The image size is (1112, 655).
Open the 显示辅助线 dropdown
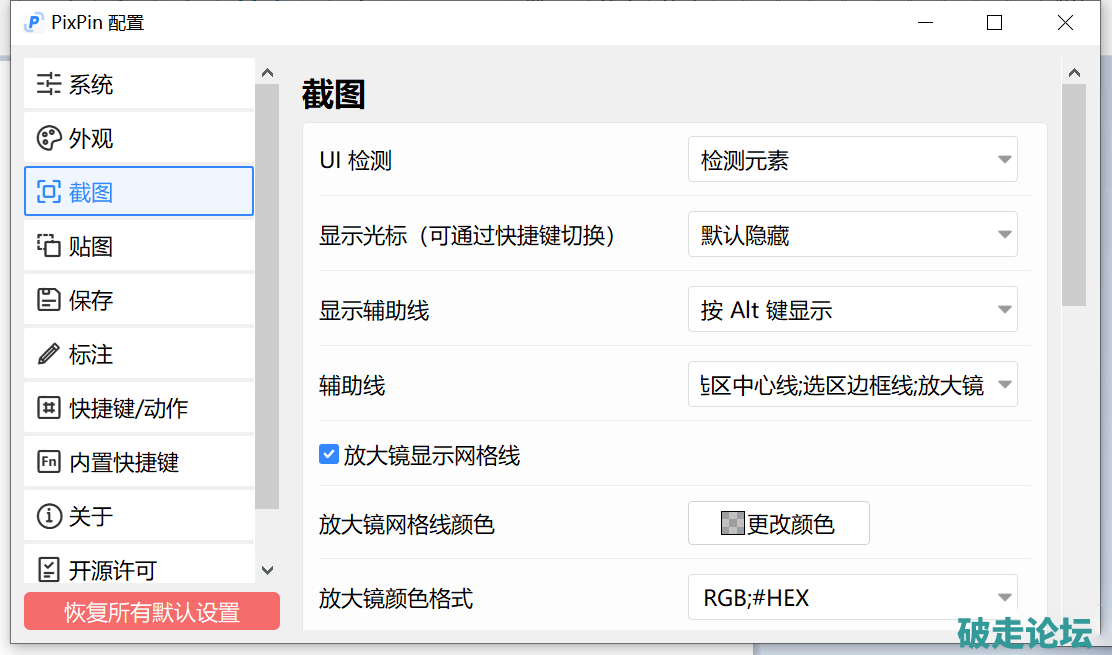tap(852, 310)
